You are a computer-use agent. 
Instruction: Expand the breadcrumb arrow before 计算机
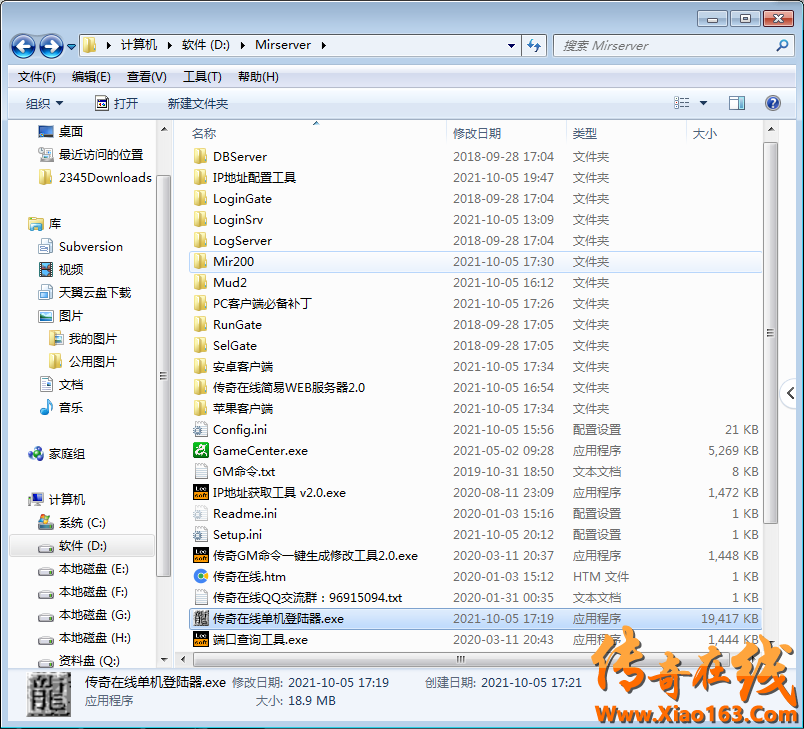click(x=109, y=46)
